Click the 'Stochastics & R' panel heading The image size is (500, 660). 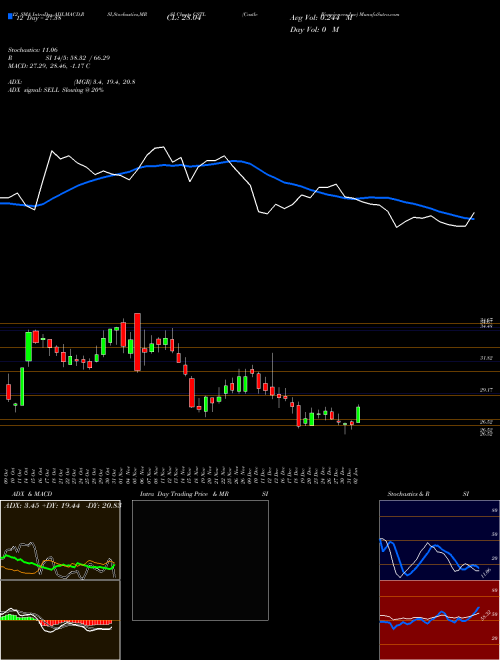pyautogui.click(x=408, y=494)
